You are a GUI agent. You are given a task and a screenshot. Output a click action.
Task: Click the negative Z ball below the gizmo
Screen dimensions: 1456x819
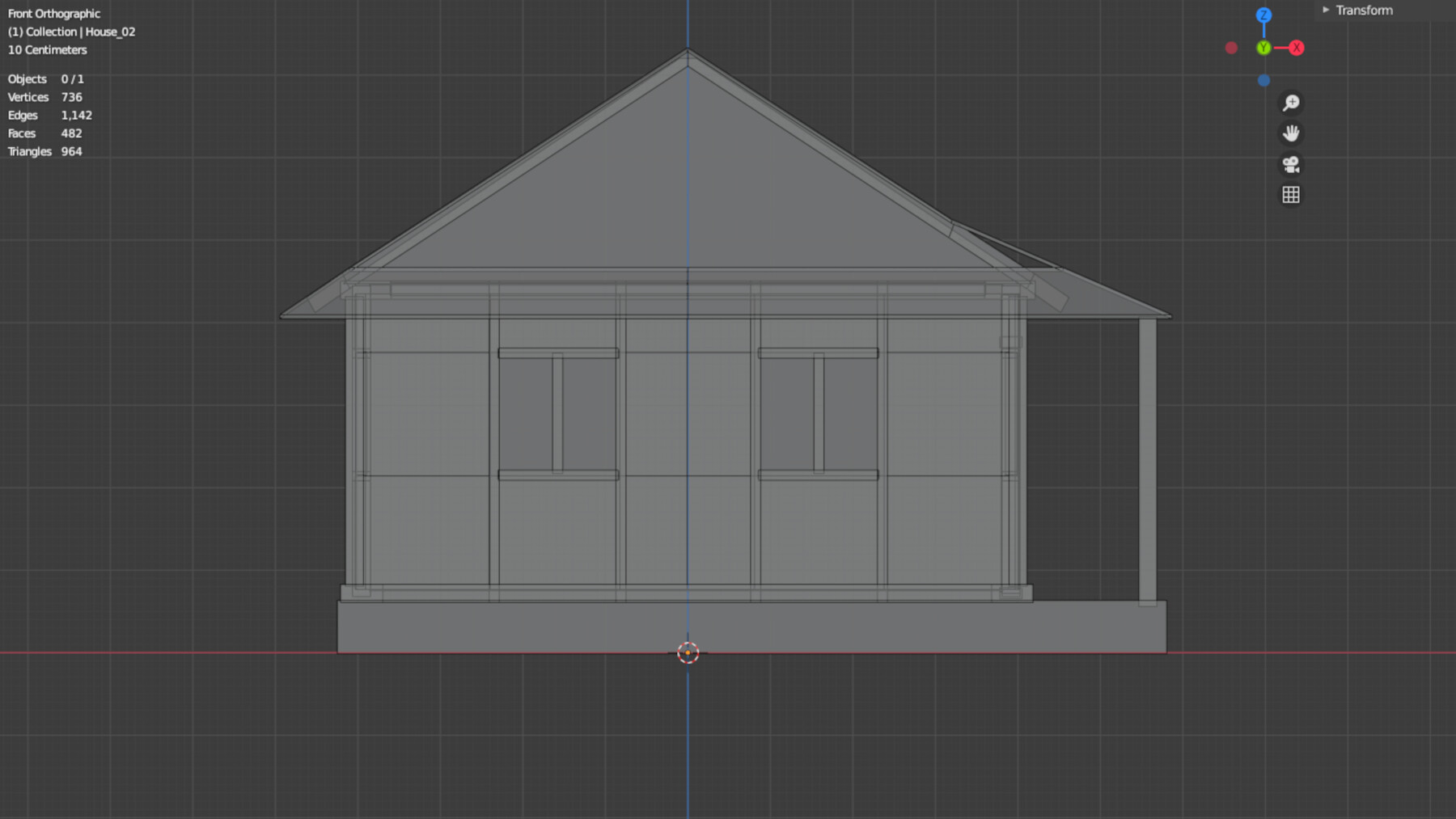(1264, 79)
